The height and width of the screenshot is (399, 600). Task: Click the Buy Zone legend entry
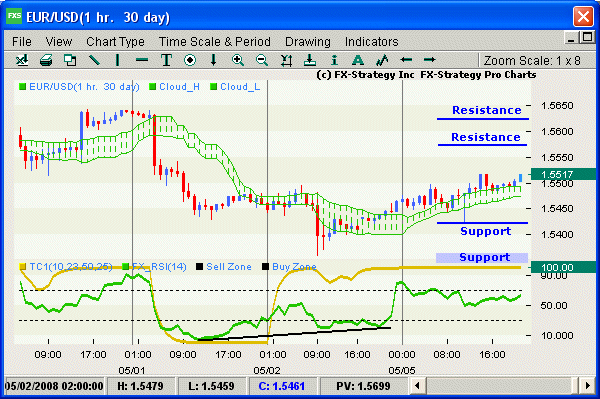pyautogui.click(x=289, y=267)
